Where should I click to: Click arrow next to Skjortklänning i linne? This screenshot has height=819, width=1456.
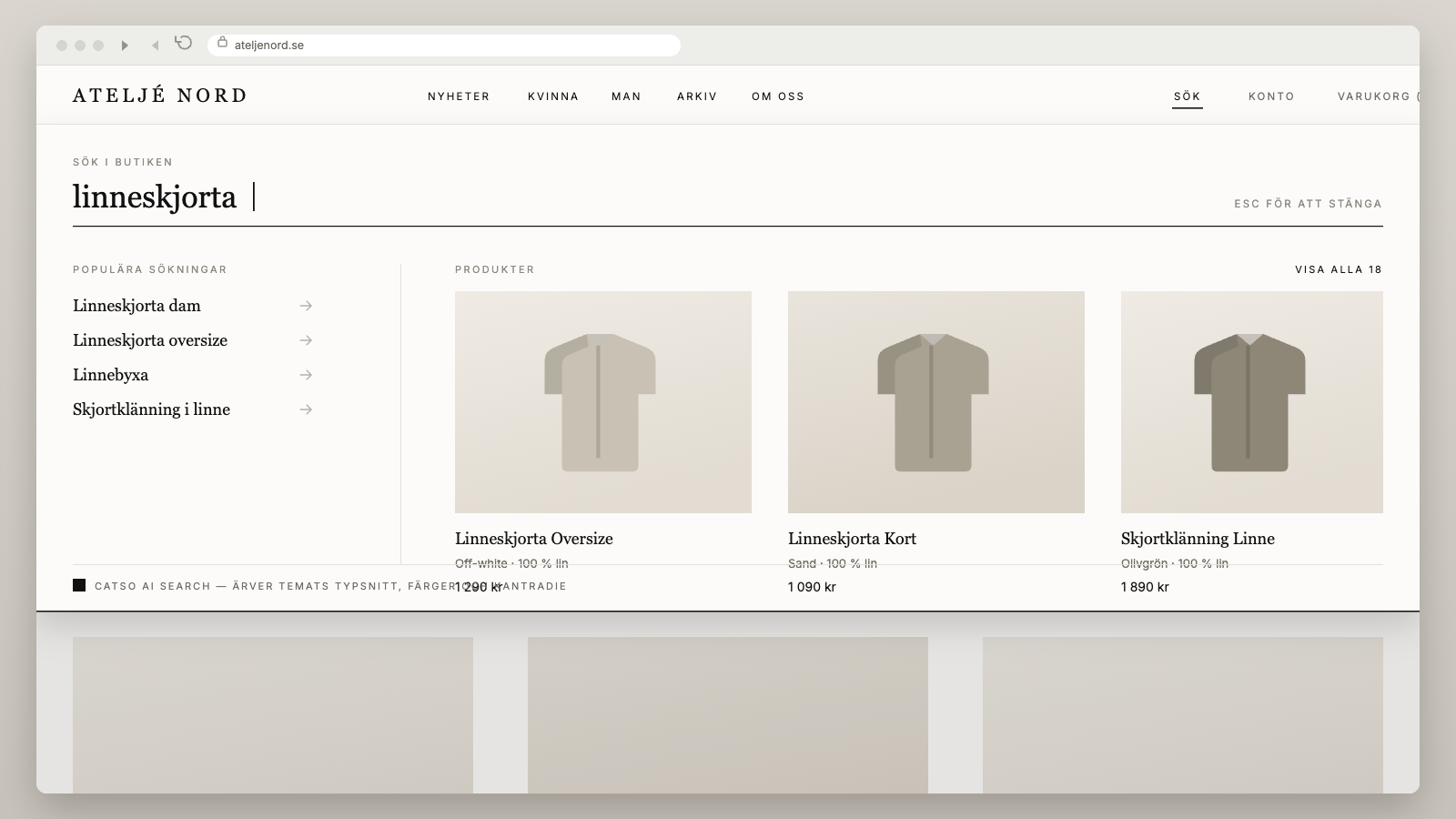306,409
